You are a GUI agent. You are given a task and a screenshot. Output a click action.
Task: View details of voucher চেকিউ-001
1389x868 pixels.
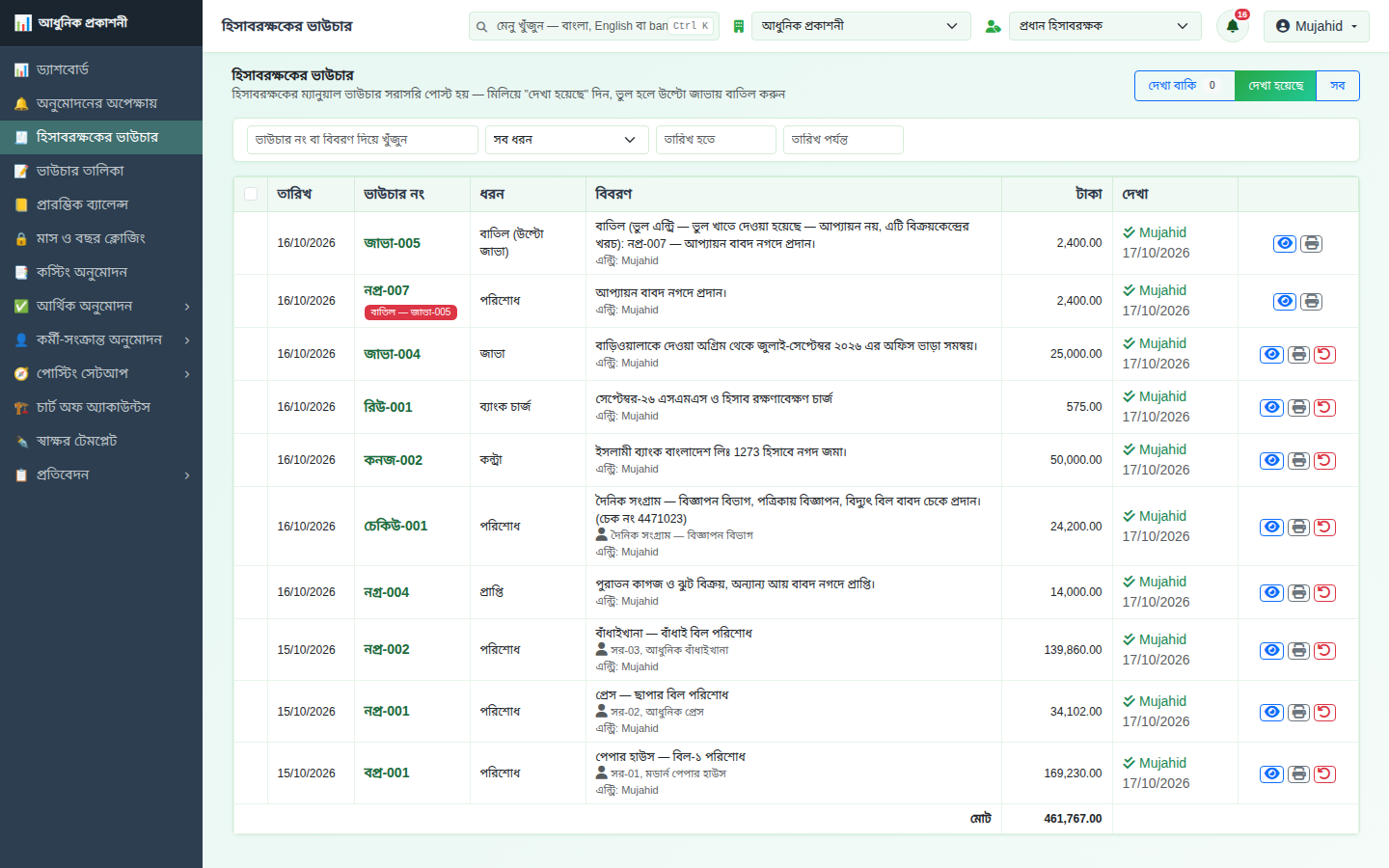(x=1272, y=527)
